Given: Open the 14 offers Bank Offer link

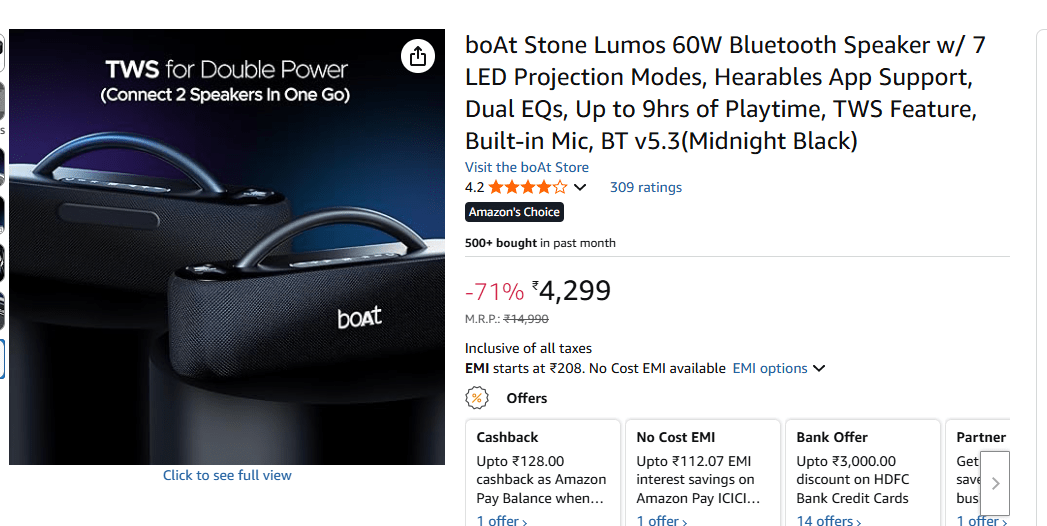Looking at the screenshot, I should point(825,520).
